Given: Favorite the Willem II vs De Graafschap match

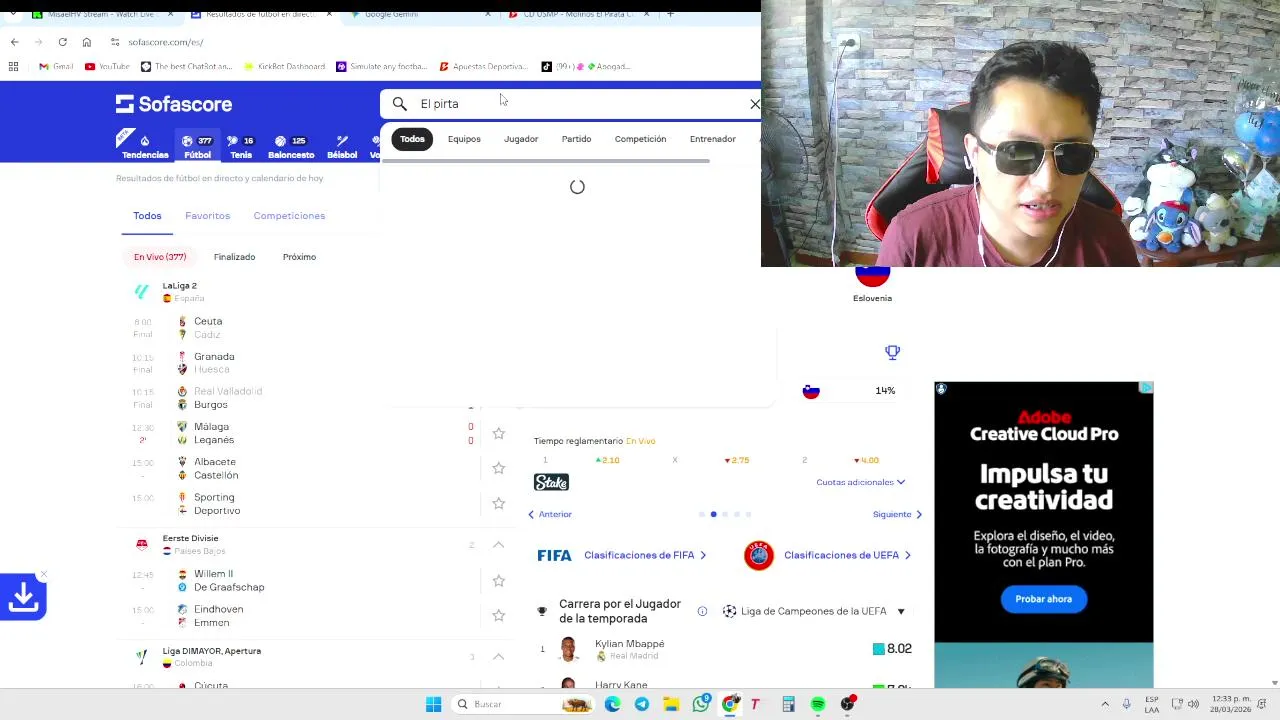Looking at the screenshot, I should [x=498, y=580].
